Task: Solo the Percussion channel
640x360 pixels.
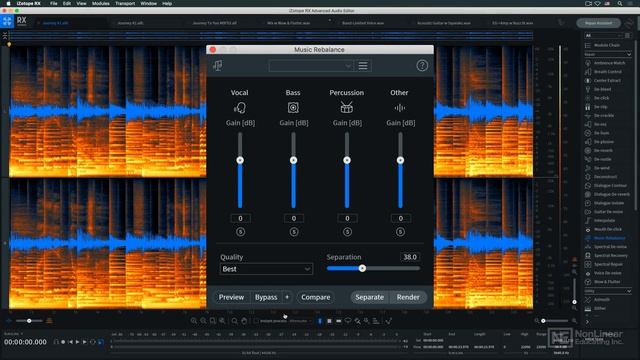Action: click(x=347, y=232)
